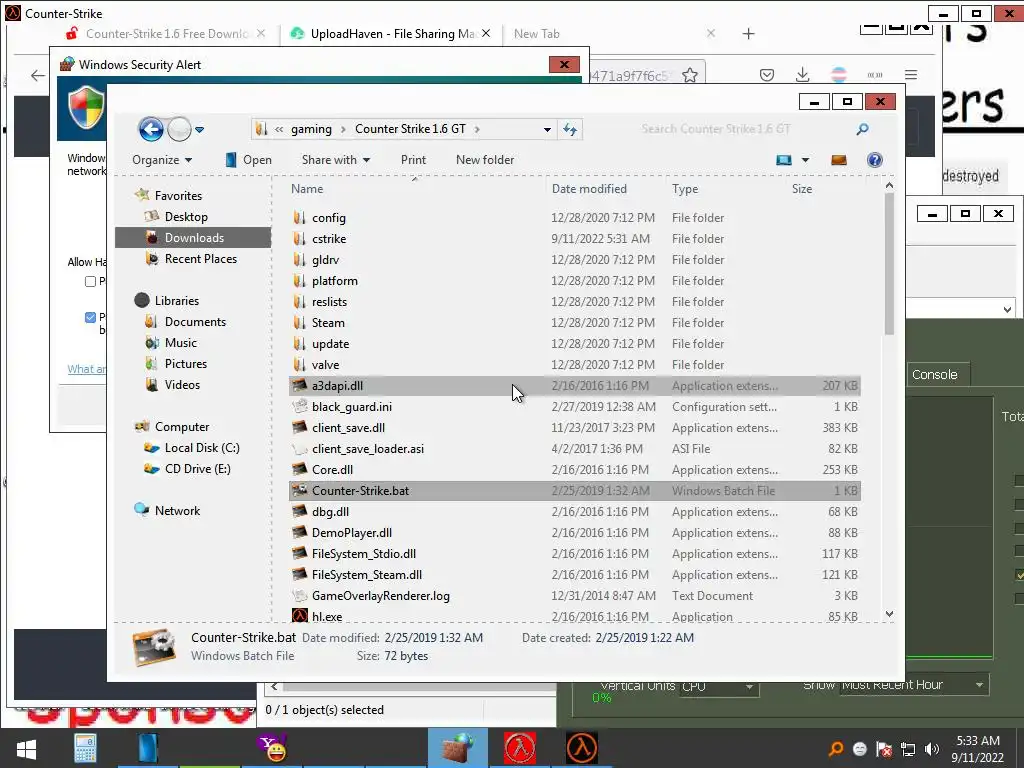Viewport: 1024px width, 768px height.
Task: Change your view with the view icon
Action: tap(784, 160)
